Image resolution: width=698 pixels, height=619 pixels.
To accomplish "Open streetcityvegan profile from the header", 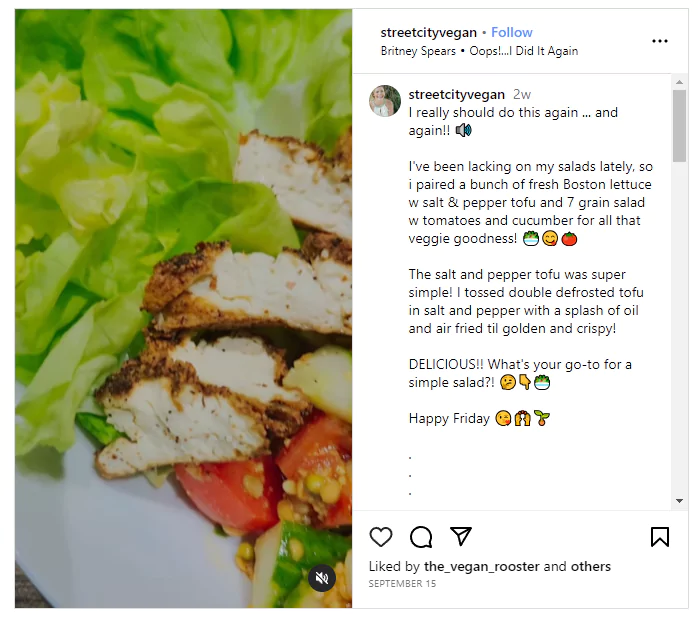I will (429, 33).
